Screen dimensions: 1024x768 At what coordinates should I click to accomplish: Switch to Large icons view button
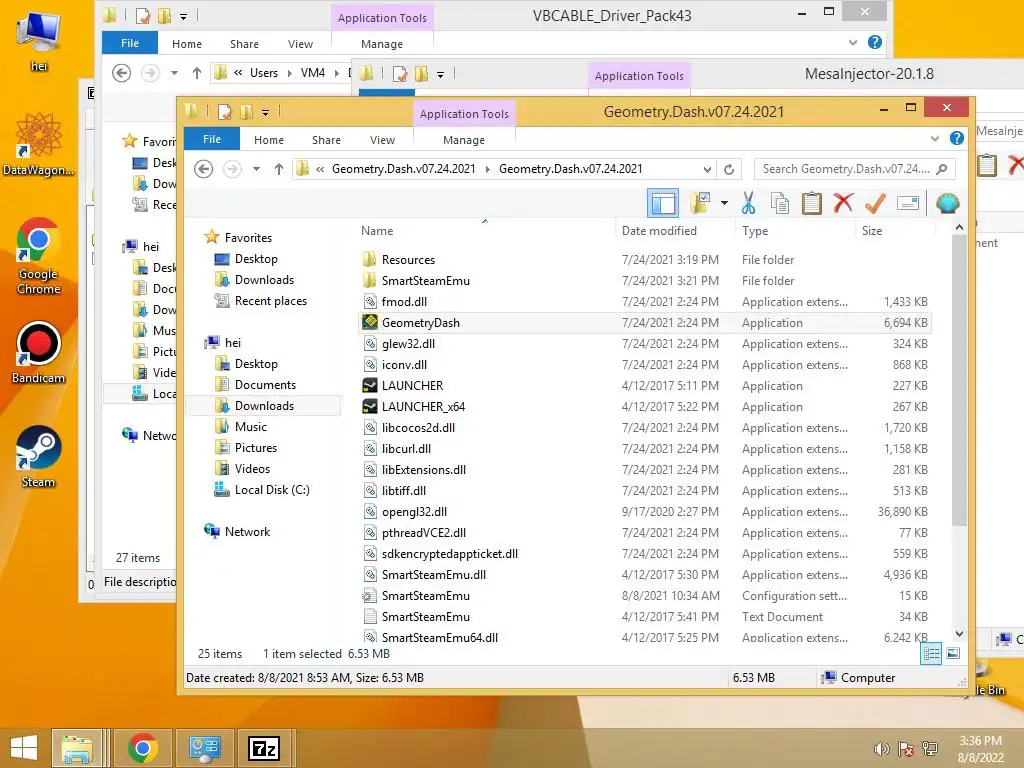tap(953, 653)
